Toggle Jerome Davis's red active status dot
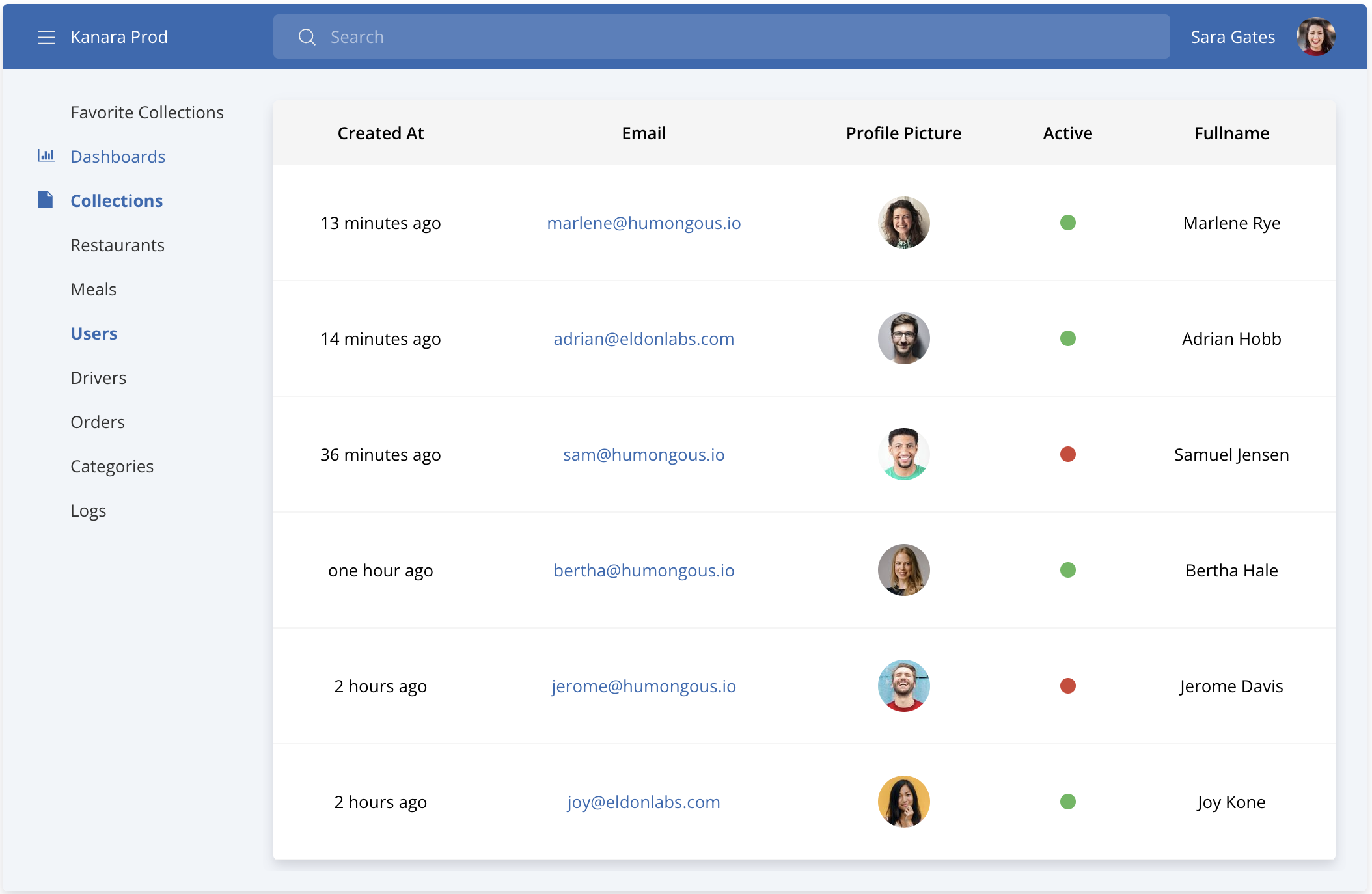The image size is (1372, 894). [1067, 686]
